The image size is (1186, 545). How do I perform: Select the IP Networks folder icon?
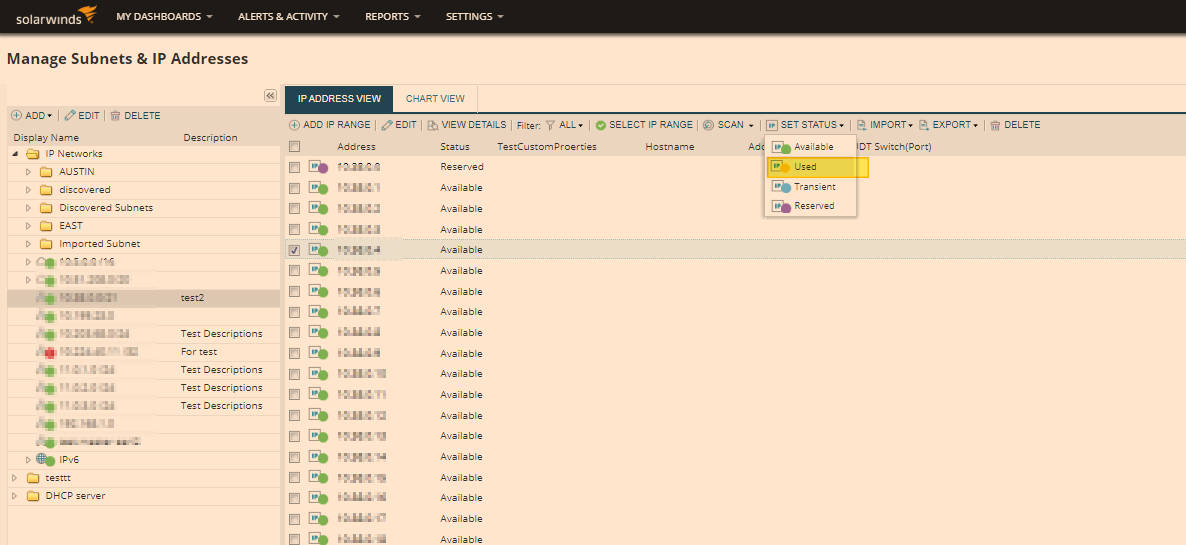click(x=33, y=154)
